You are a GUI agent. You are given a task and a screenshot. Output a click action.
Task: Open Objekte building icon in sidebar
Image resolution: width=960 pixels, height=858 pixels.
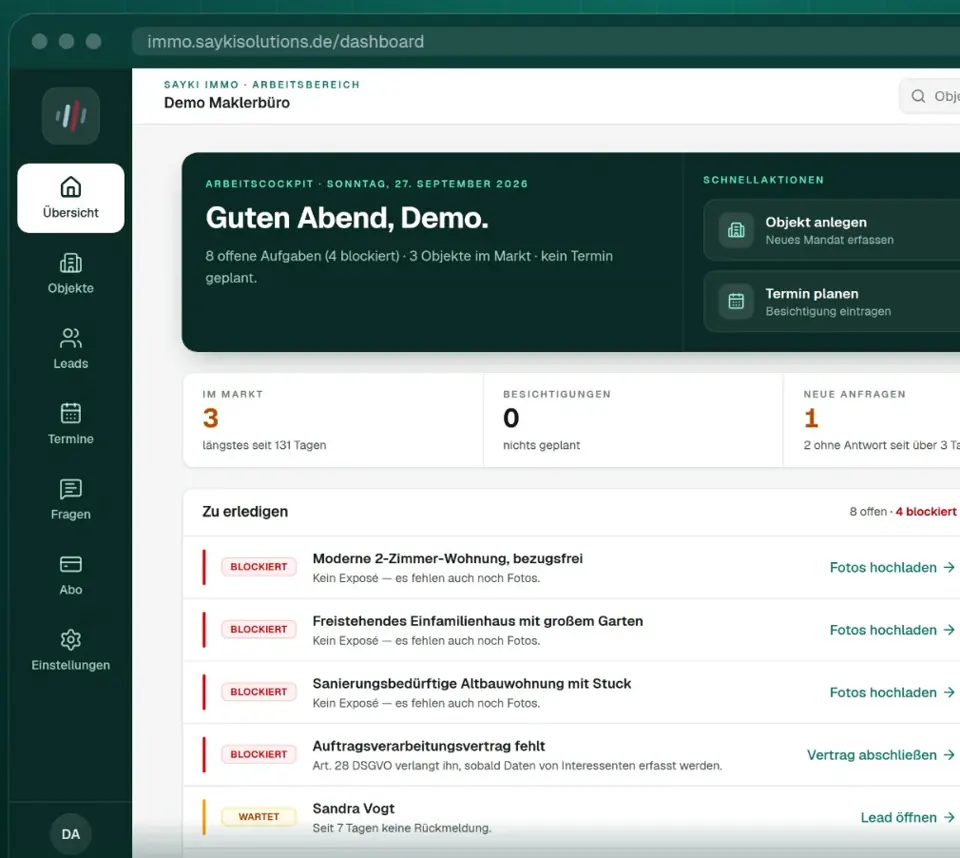(70, 263)
